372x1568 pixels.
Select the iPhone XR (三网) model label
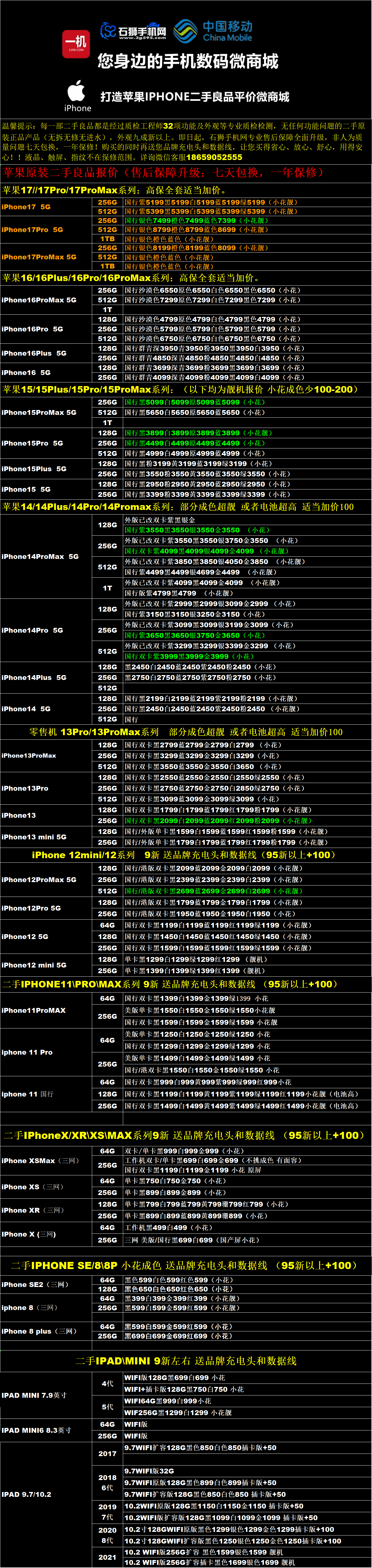click(x=32, y=1210)
